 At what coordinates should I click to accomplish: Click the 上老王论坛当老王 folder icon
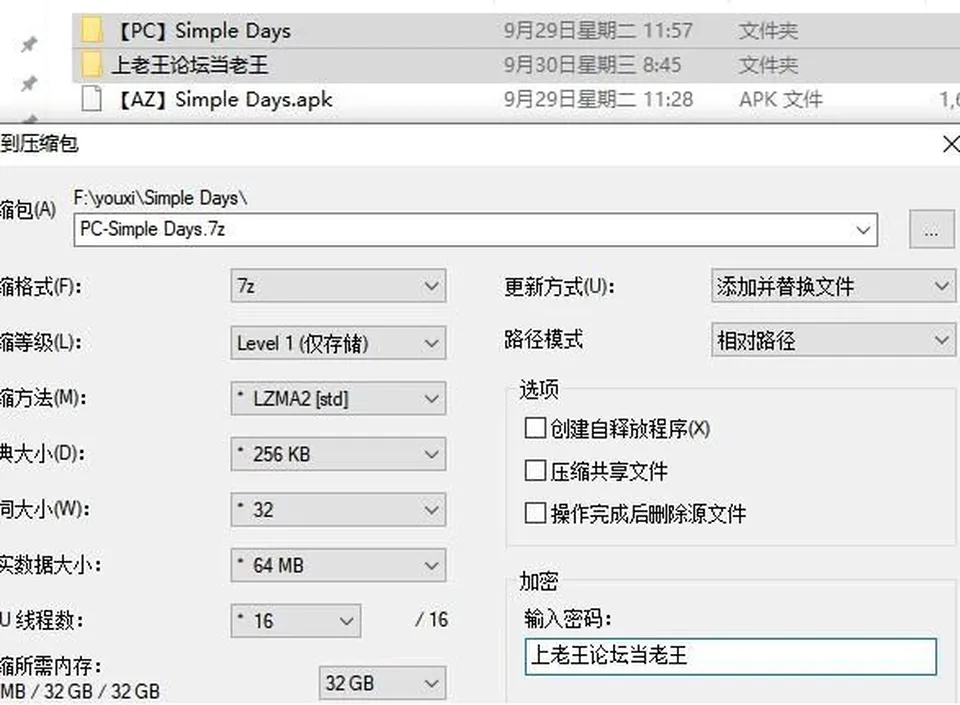click(x=92, y=64)
